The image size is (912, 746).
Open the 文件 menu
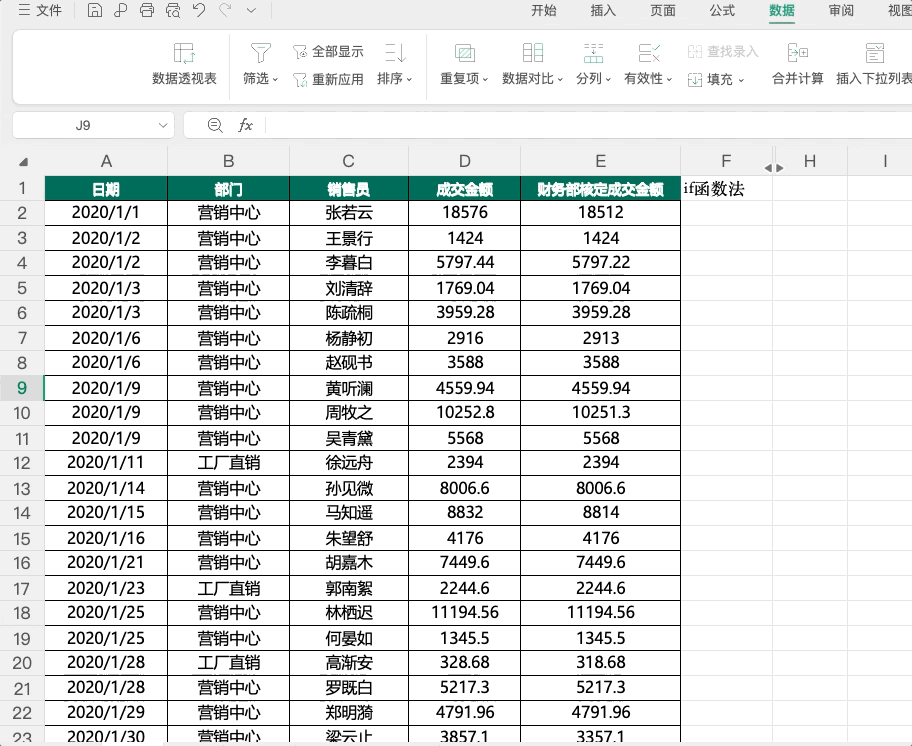40,10
